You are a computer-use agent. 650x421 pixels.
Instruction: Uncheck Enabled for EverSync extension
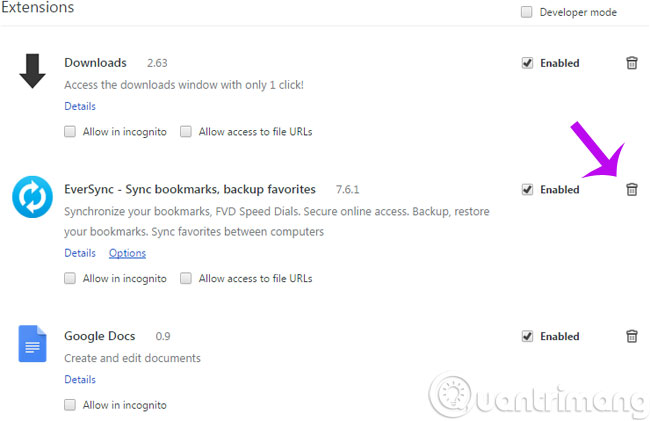pyautogui.click(x=527, y=189)
